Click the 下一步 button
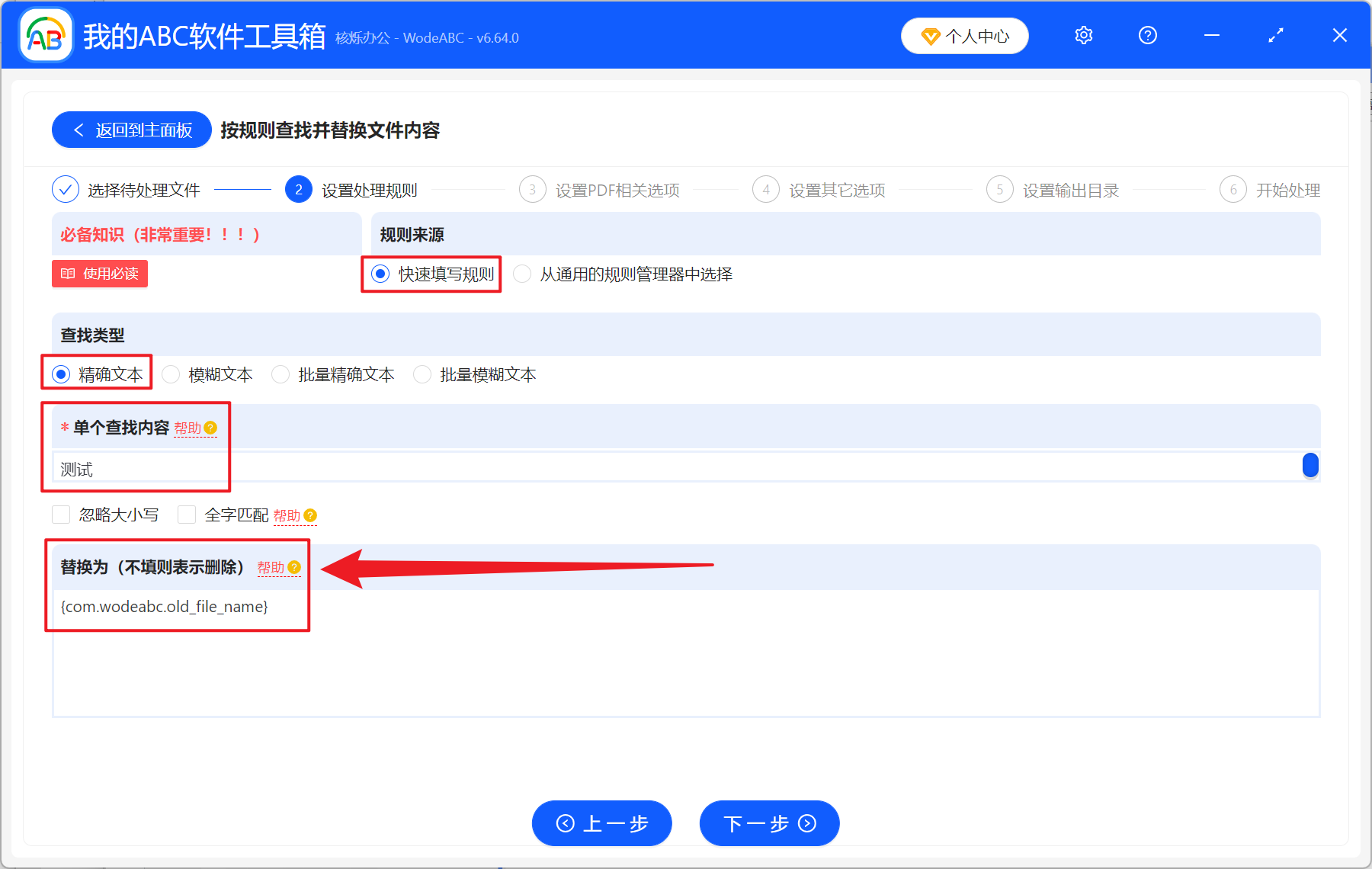The height and width of the screenshot is (869, 1372). (768, 823)
